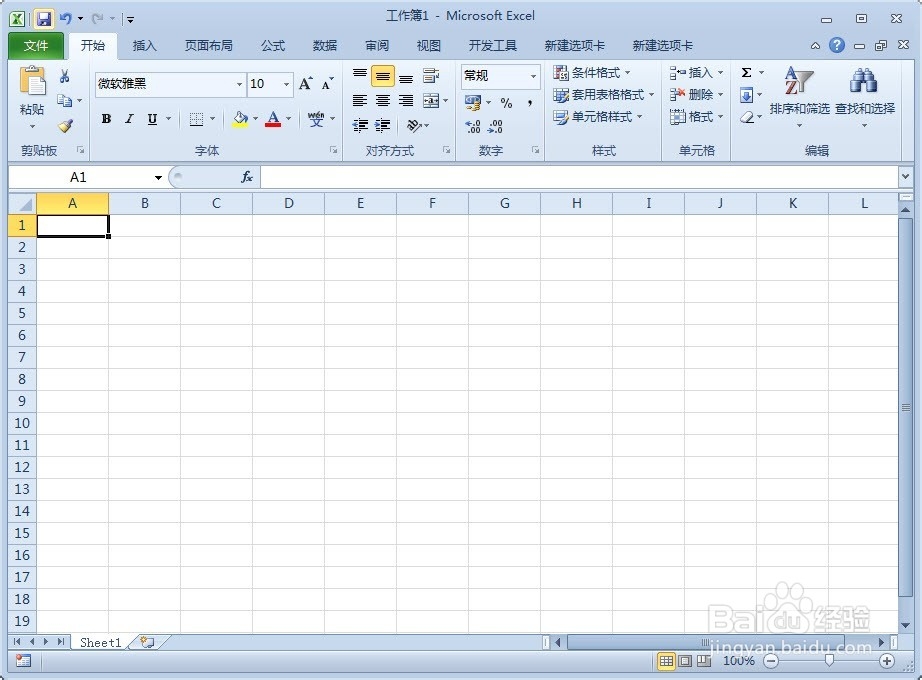Click Increase Decimal icon
The image size is (922, 680).
click(x=473, y=126)
